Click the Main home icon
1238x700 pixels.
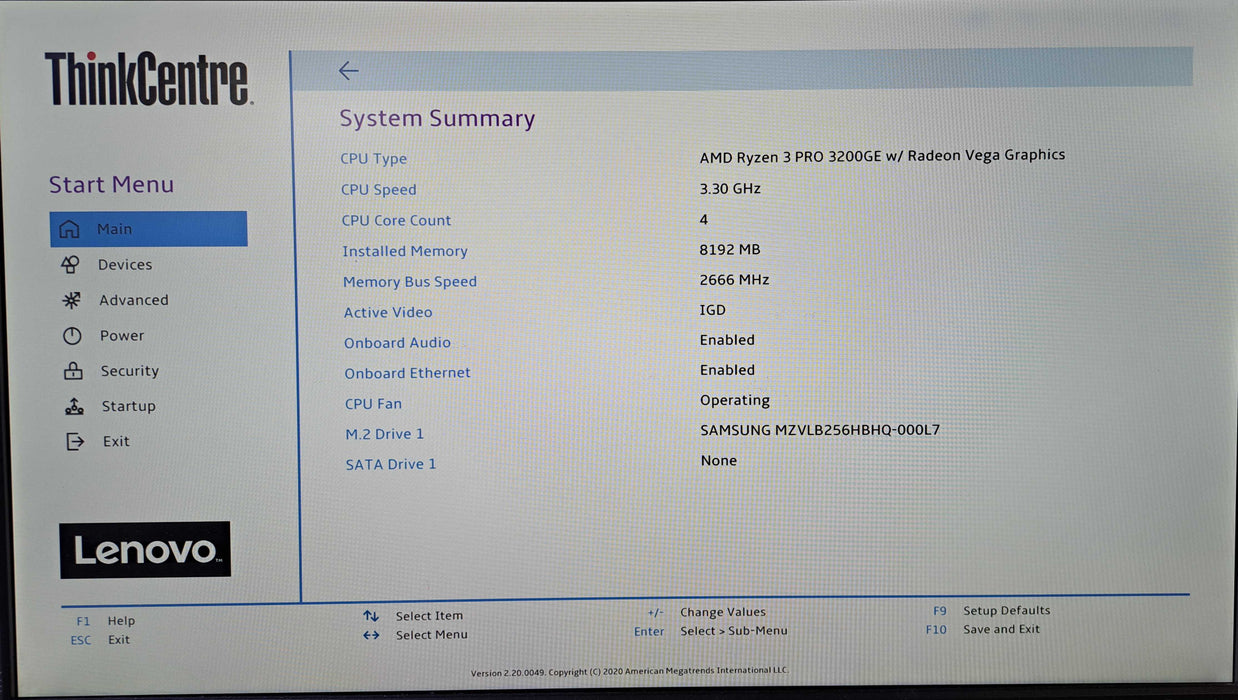(69, 229)
